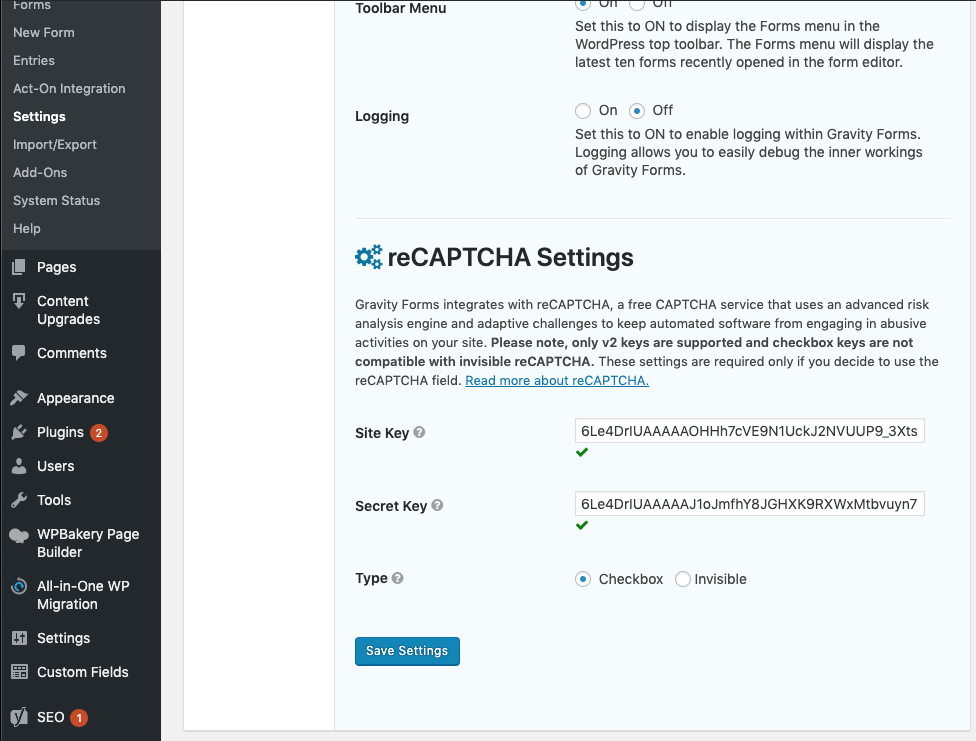Click the All-in-One WP Migration icon
Image resolution: width=976 pixels, height=741 pixels.
19,587
